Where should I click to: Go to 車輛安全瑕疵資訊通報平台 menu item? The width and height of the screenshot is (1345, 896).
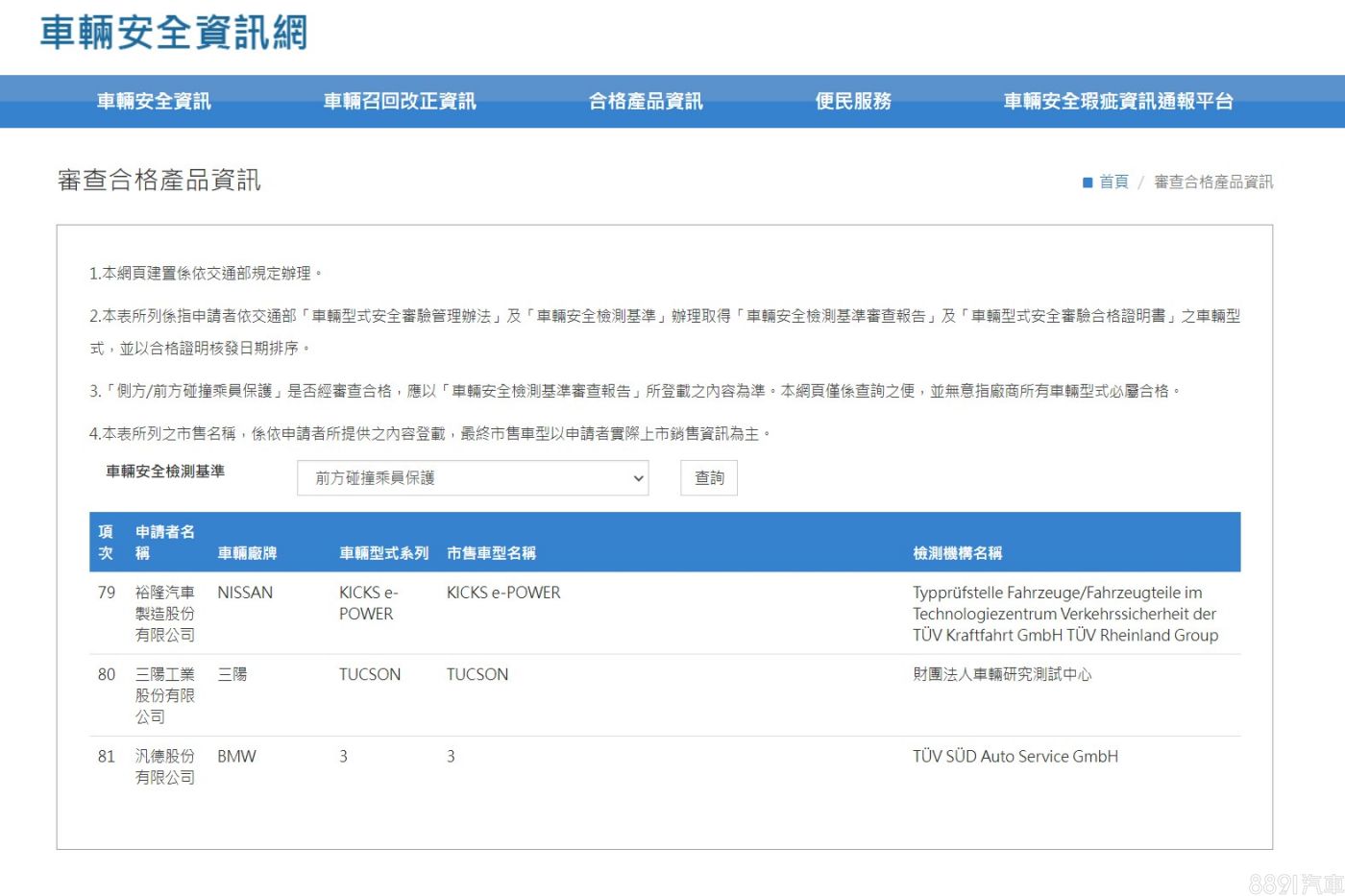1118,101
